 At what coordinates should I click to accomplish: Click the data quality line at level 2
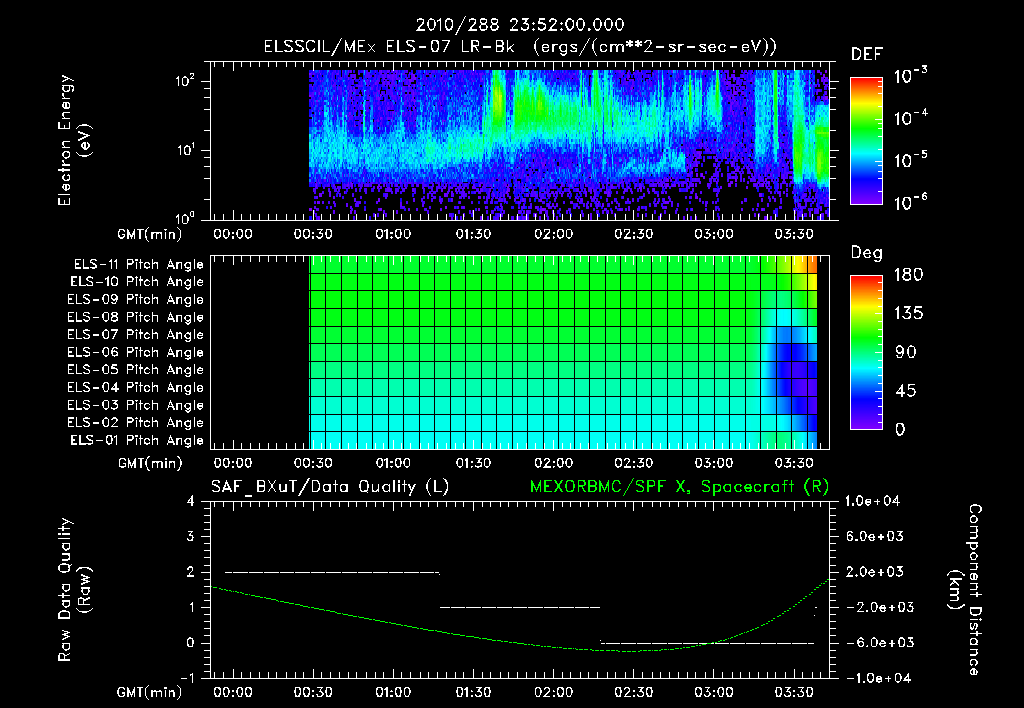(x=332, y=573)
